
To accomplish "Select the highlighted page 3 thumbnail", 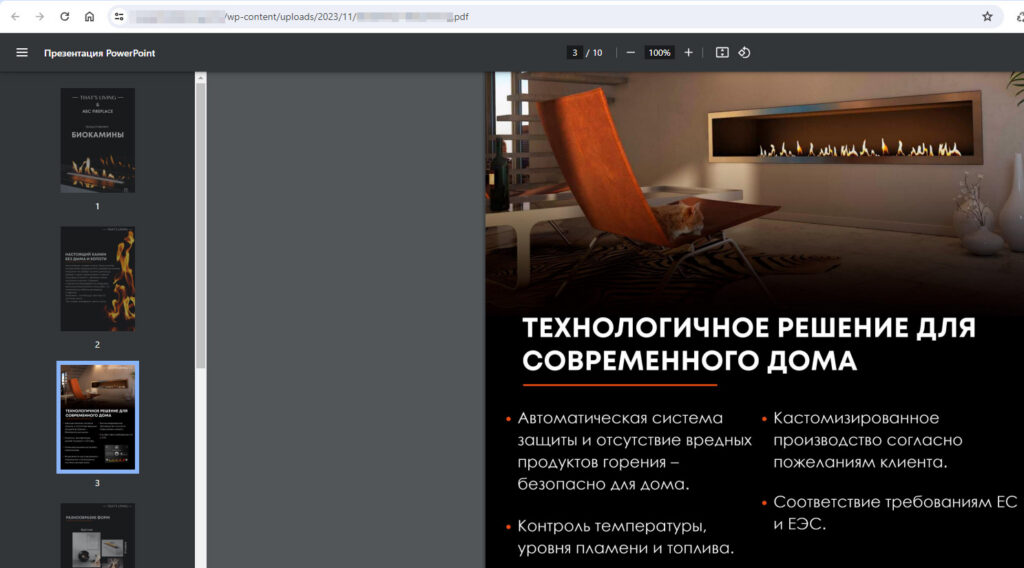I will click(97, 416).
